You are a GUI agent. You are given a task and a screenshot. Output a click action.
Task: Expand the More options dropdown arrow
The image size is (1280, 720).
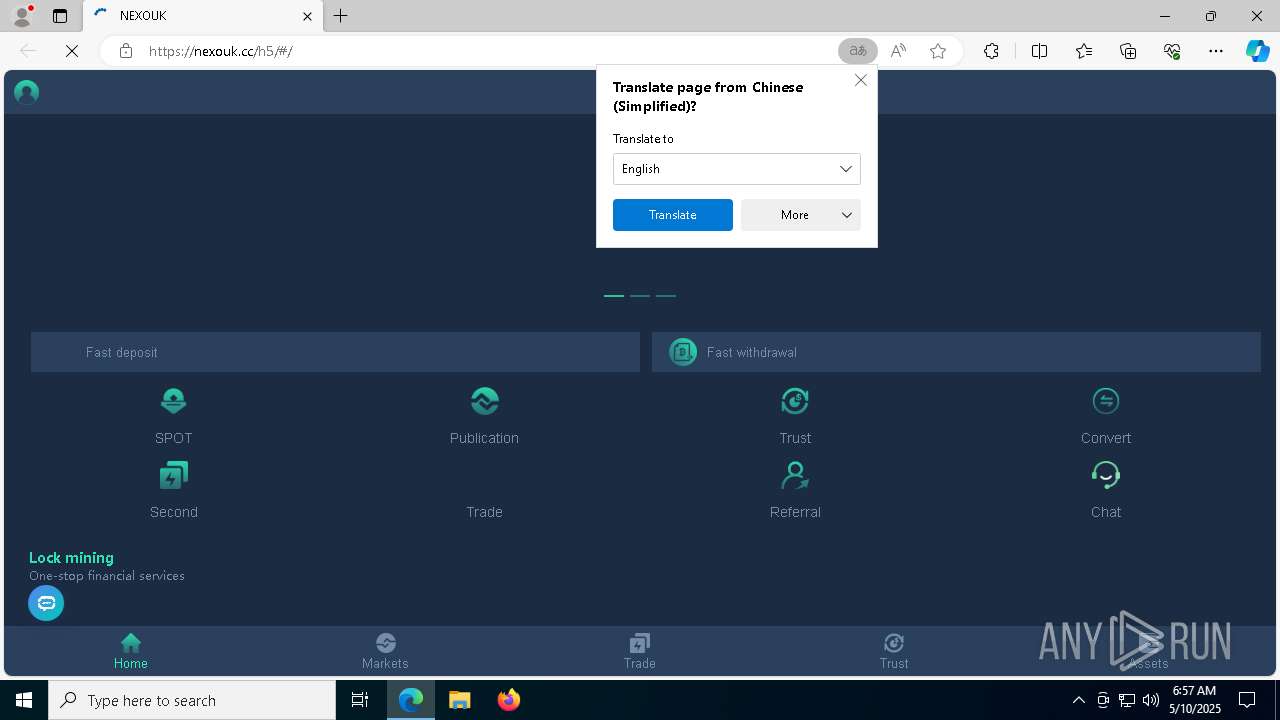pos(846,215)
